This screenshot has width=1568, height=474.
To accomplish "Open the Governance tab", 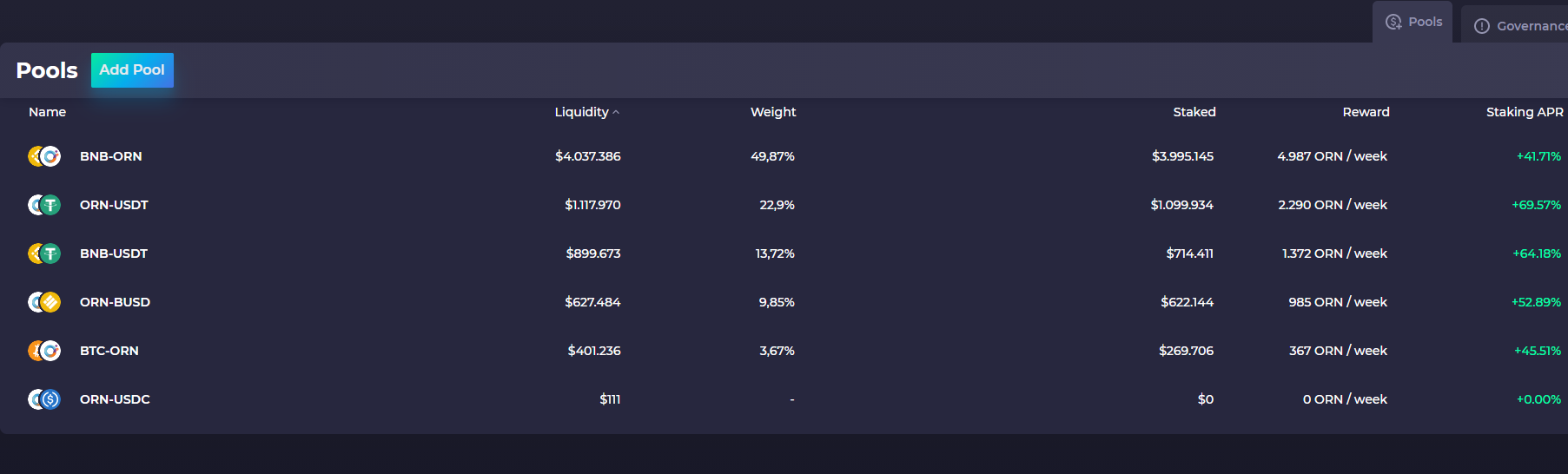I will [x=1515, y=25].
